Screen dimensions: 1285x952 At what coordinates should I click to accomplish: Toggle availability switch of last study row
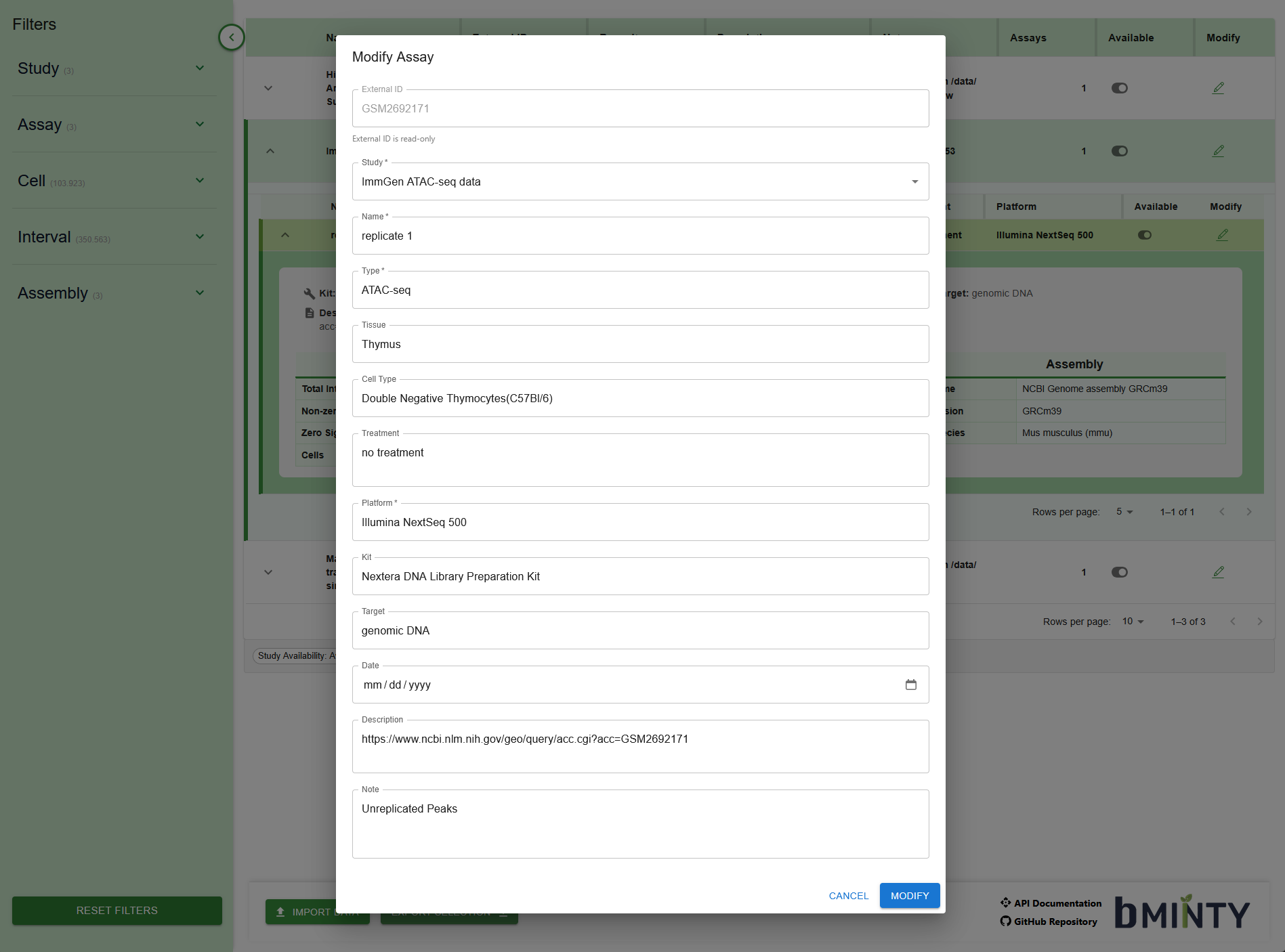pyautogui.click(x=1119, y=572)
